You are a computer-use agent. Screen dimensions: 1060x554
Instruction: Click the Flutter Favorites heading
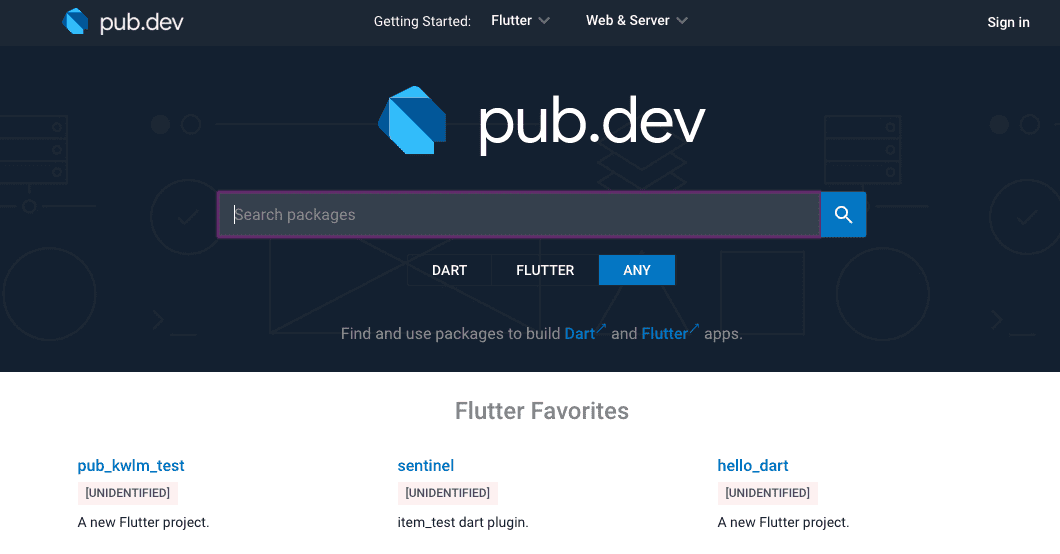[x=541, y=411]
